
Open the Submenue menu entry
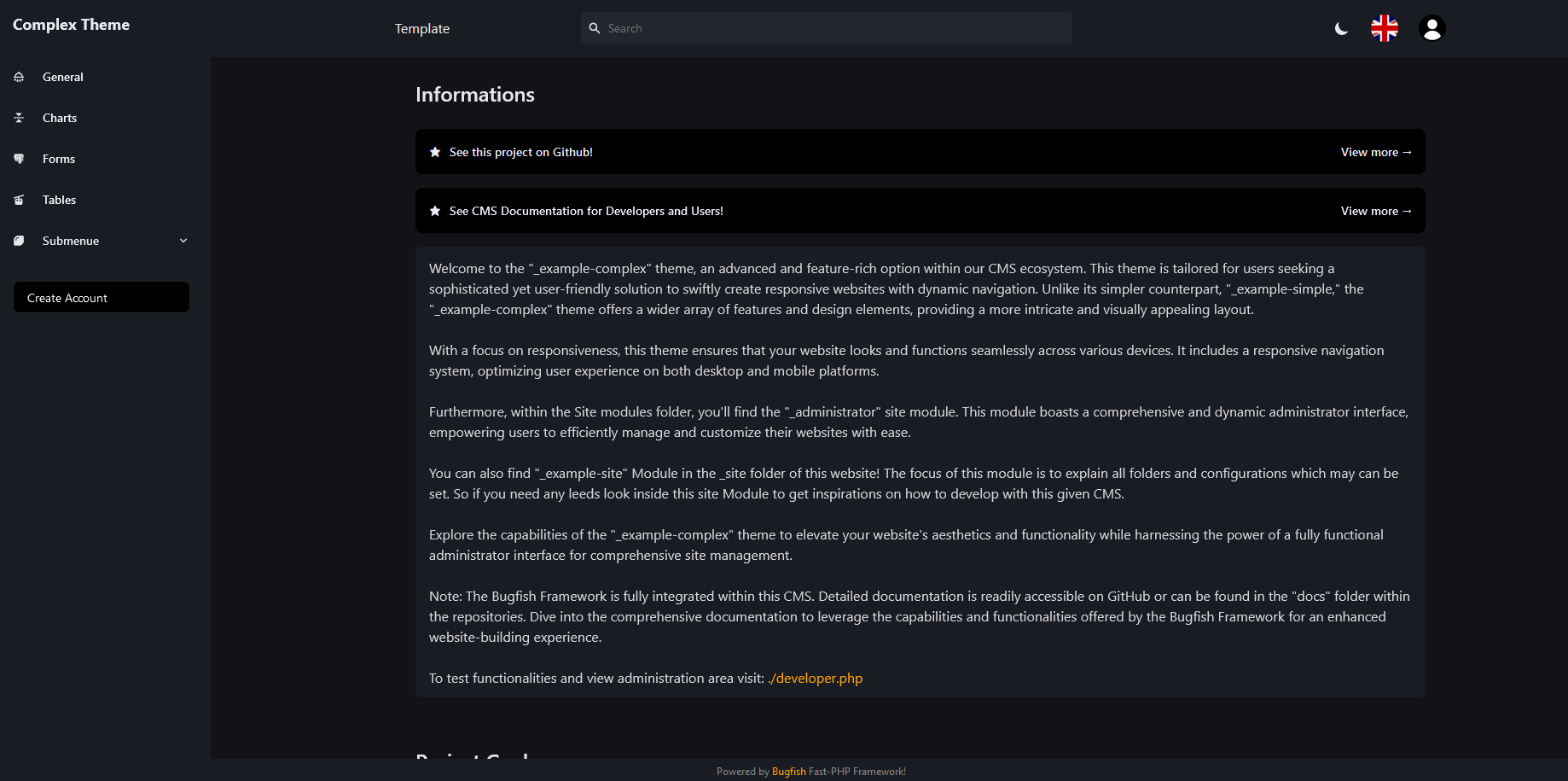[71, 241]
